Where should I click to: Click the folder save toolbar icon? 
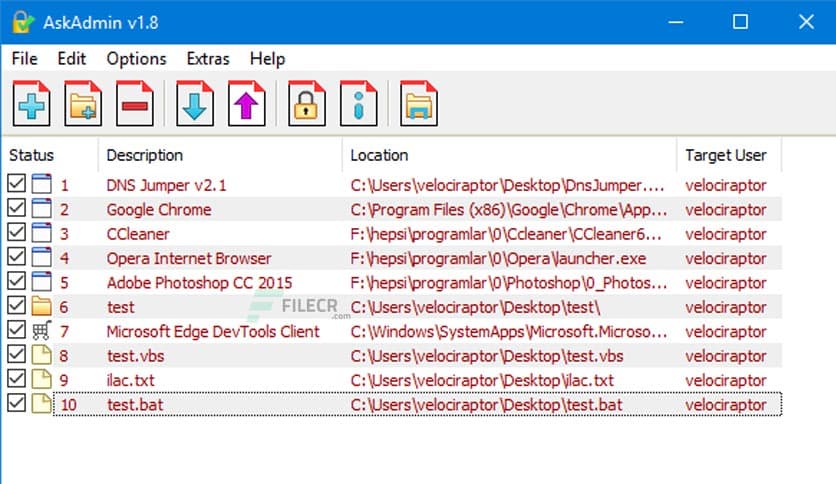[x=419, y=103]
